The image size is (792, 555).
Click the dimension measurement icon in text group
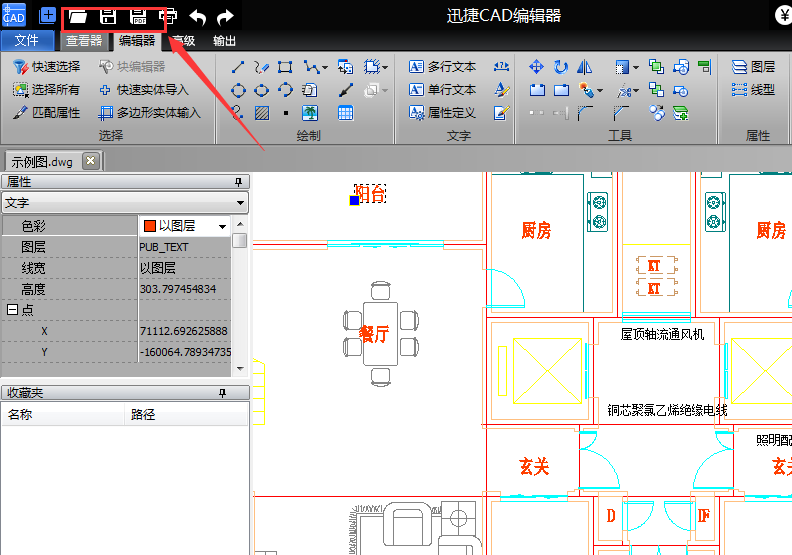point(501,67)
